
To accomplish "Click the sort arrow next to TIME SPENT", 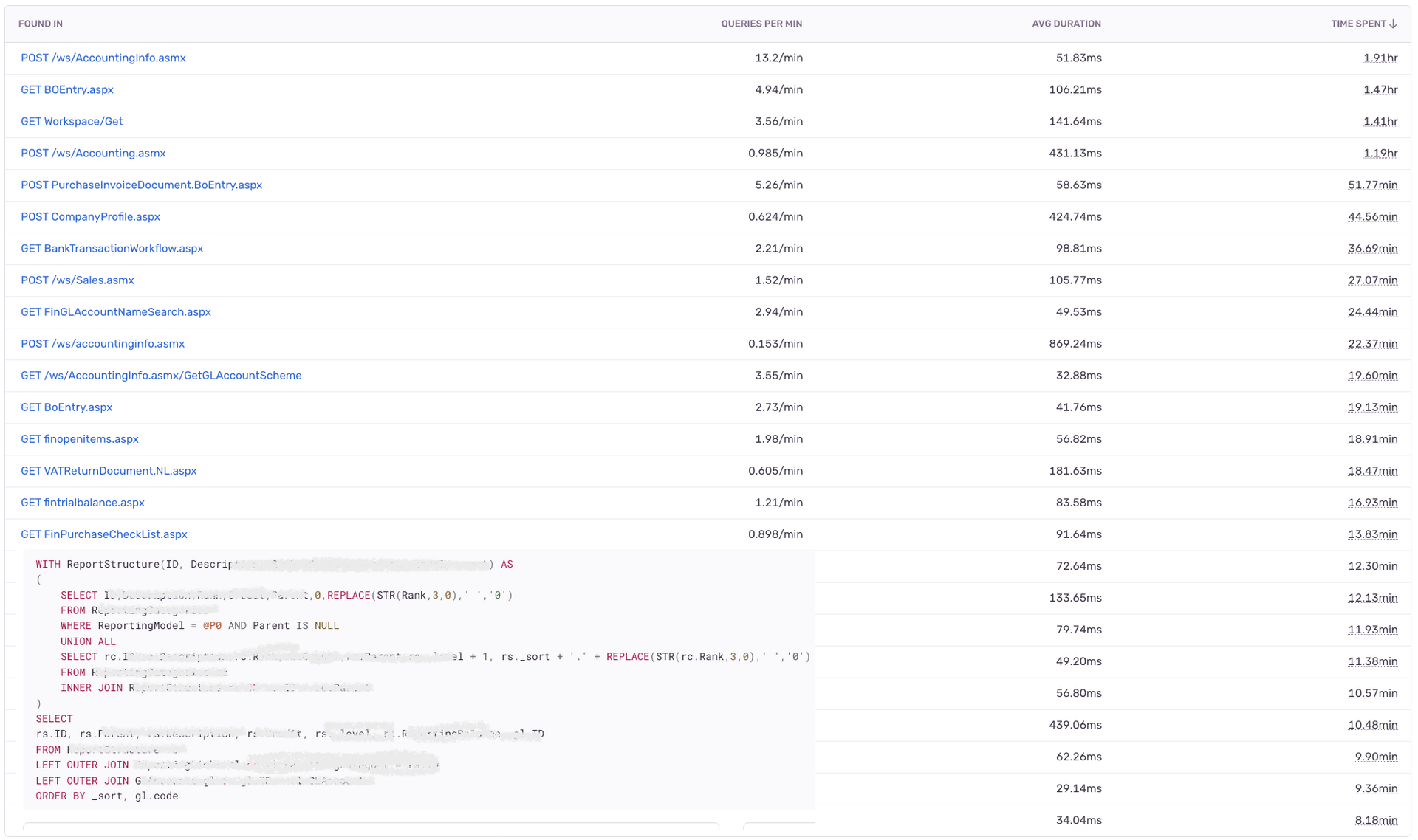I will click(1393, 23).
